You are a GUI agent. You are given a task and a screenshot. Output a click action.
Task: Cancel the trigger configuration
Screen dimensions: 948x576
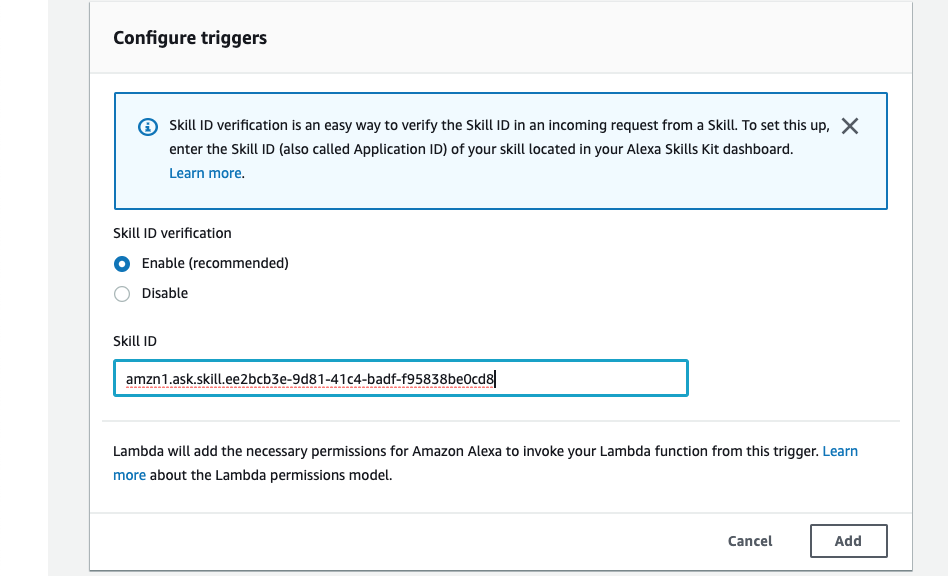point(749,540)
